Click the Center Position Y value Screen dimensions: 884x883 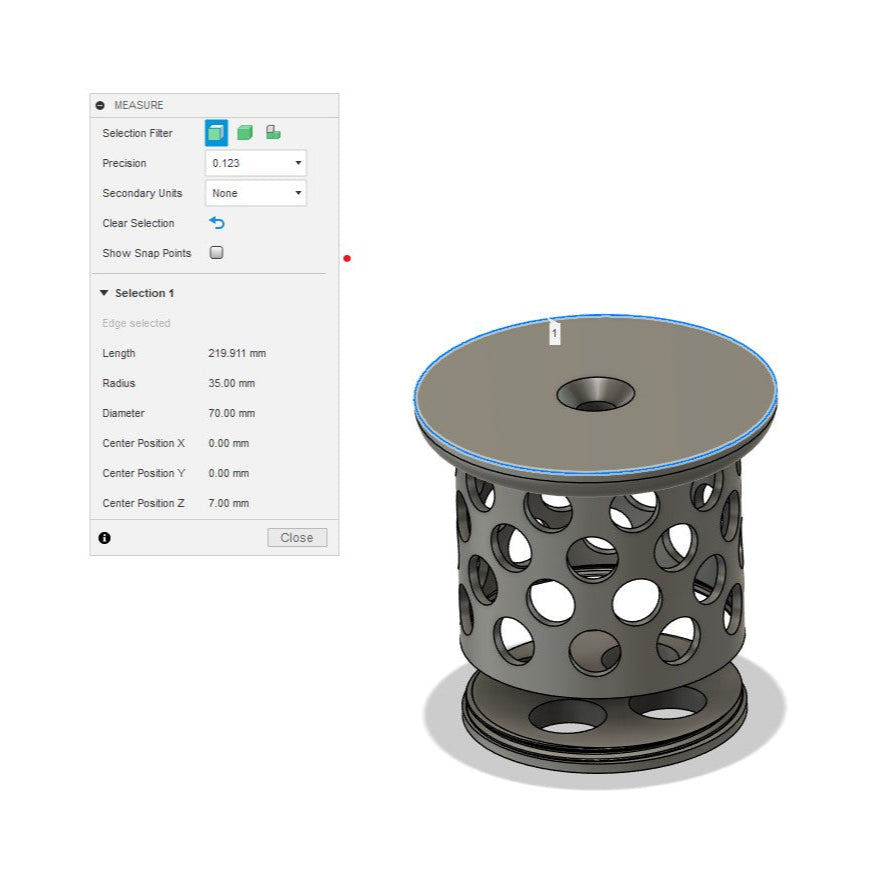228,473
